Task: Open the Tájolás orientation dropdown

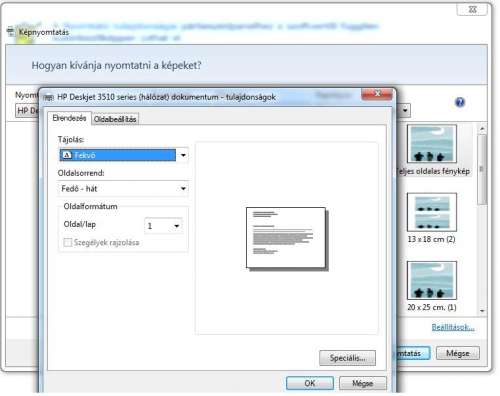Action: point(123,155)
